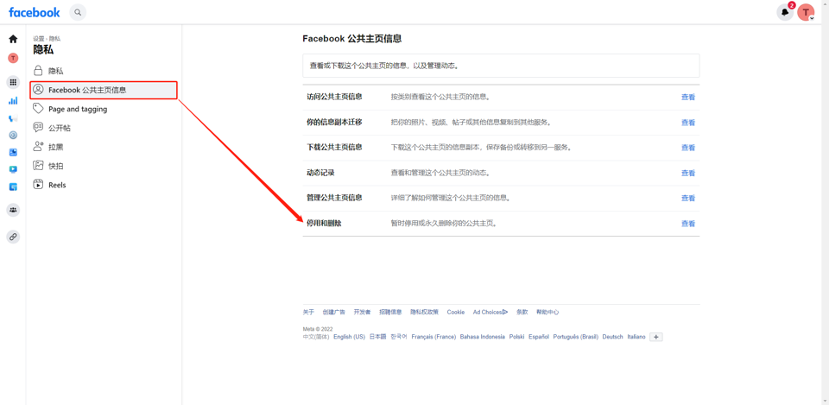Select Facebook 公共主页信息 in sidebar
Screen dimensions: 830x406
87,90
